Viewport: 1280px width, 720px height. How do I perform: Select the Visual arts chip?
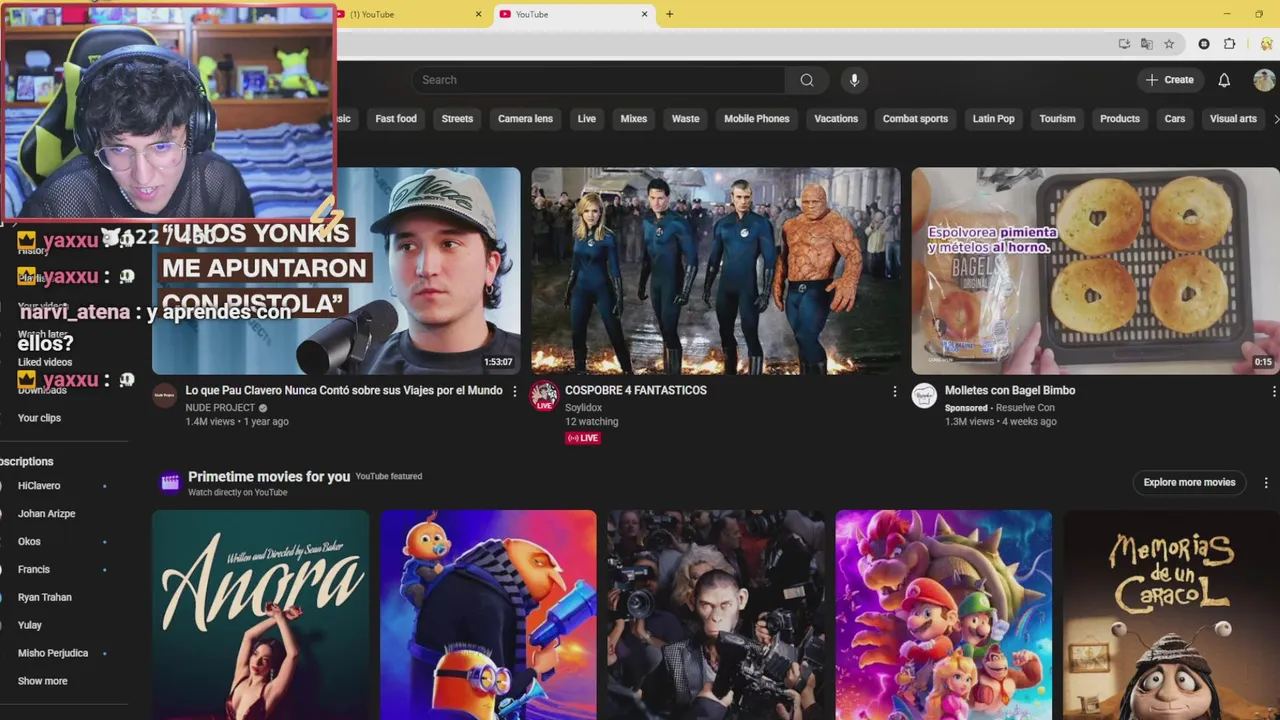pos(1233,119)
